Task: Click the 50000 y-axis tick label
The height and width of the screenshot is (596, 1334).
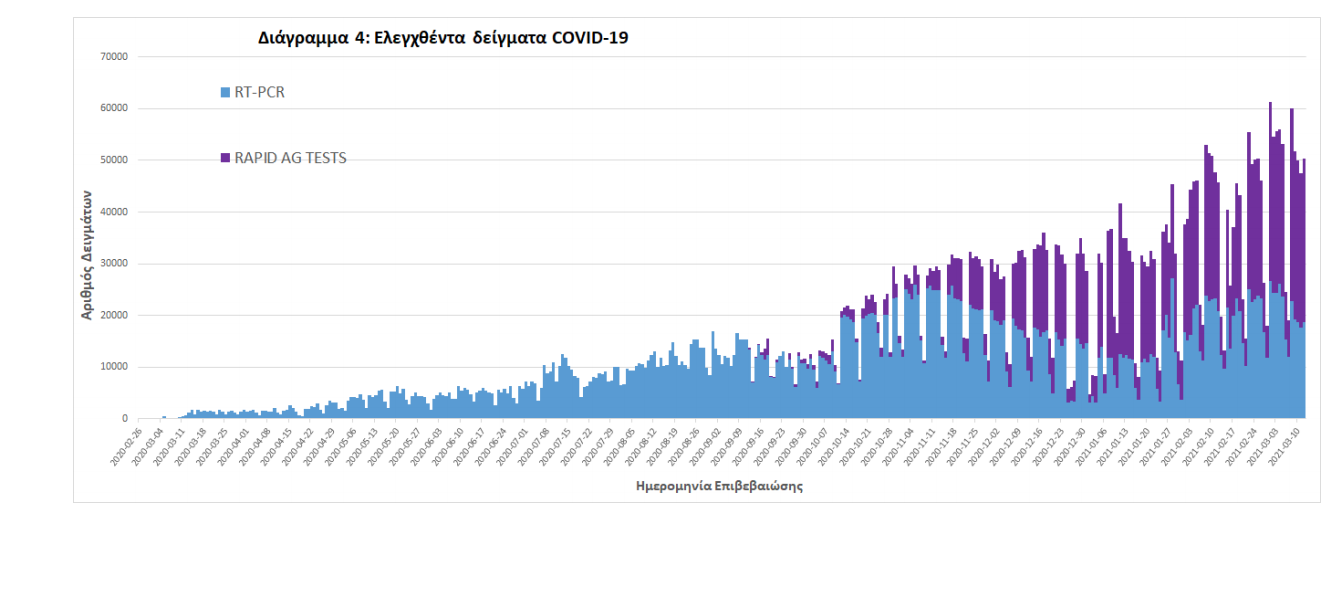Action: coord(113,160)
